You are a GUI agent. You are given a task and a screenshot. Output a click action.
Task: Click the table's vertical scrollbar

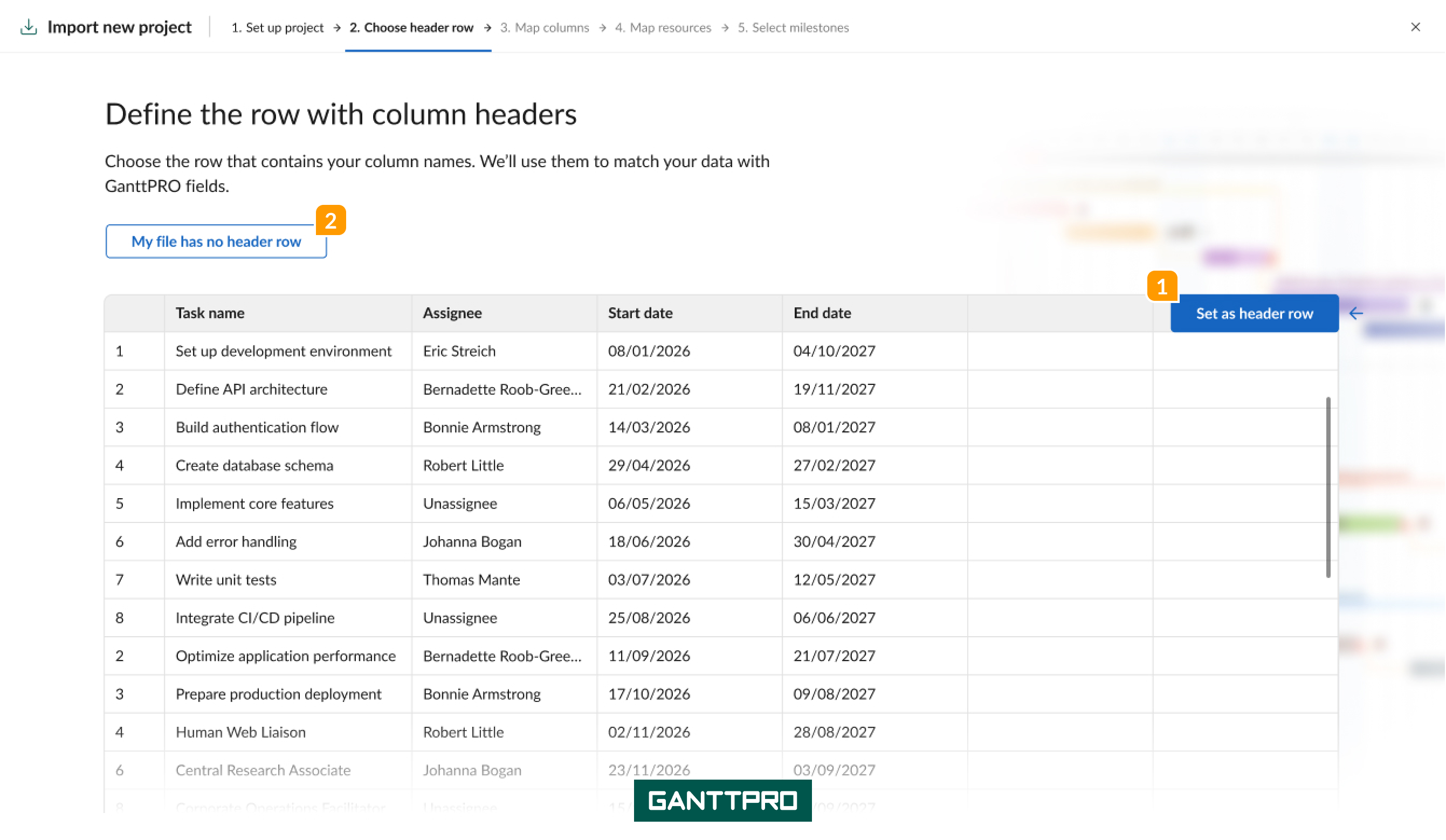(x=1328, y=487)
